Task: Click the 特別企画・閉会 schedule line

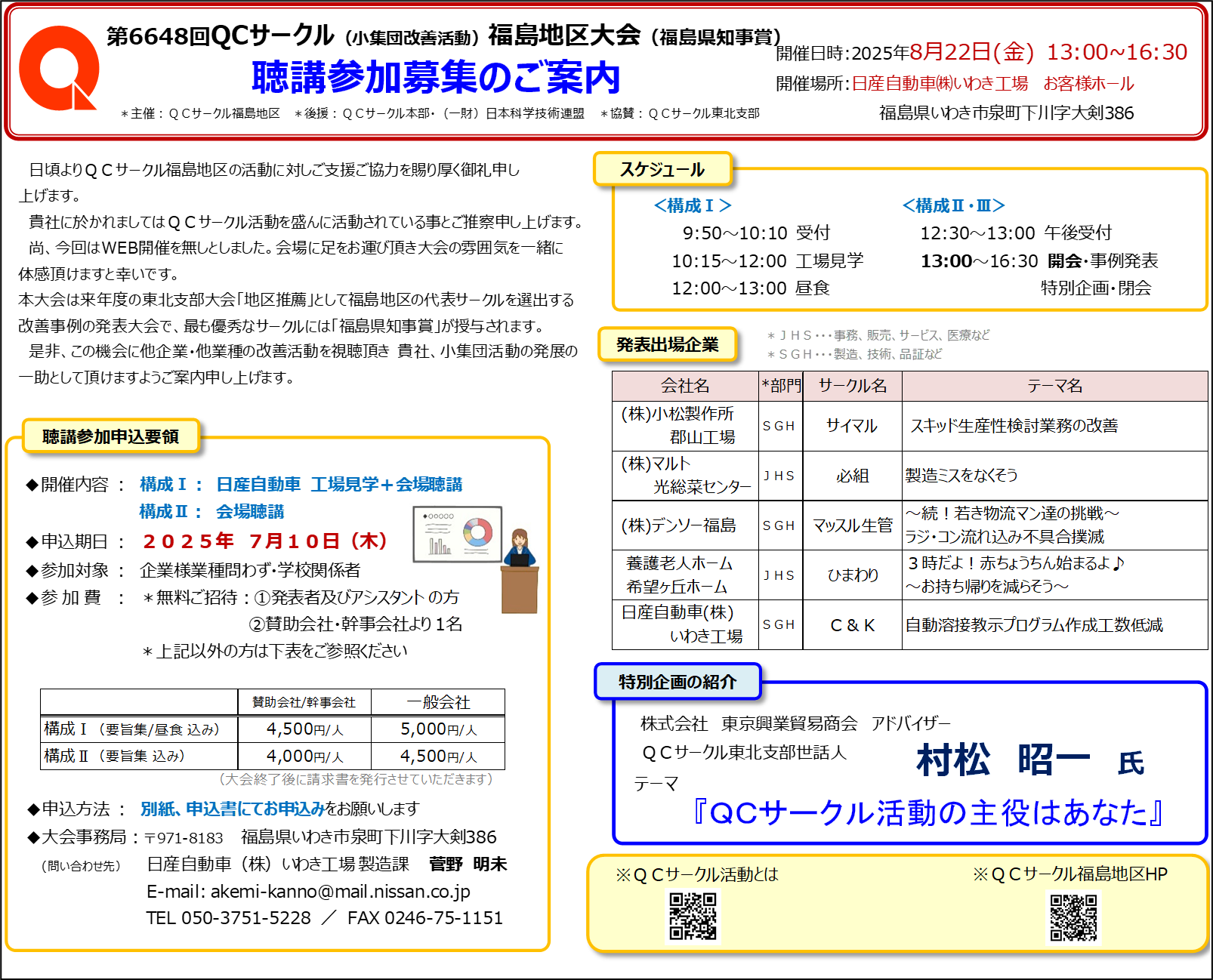Action: (1096, 288)
